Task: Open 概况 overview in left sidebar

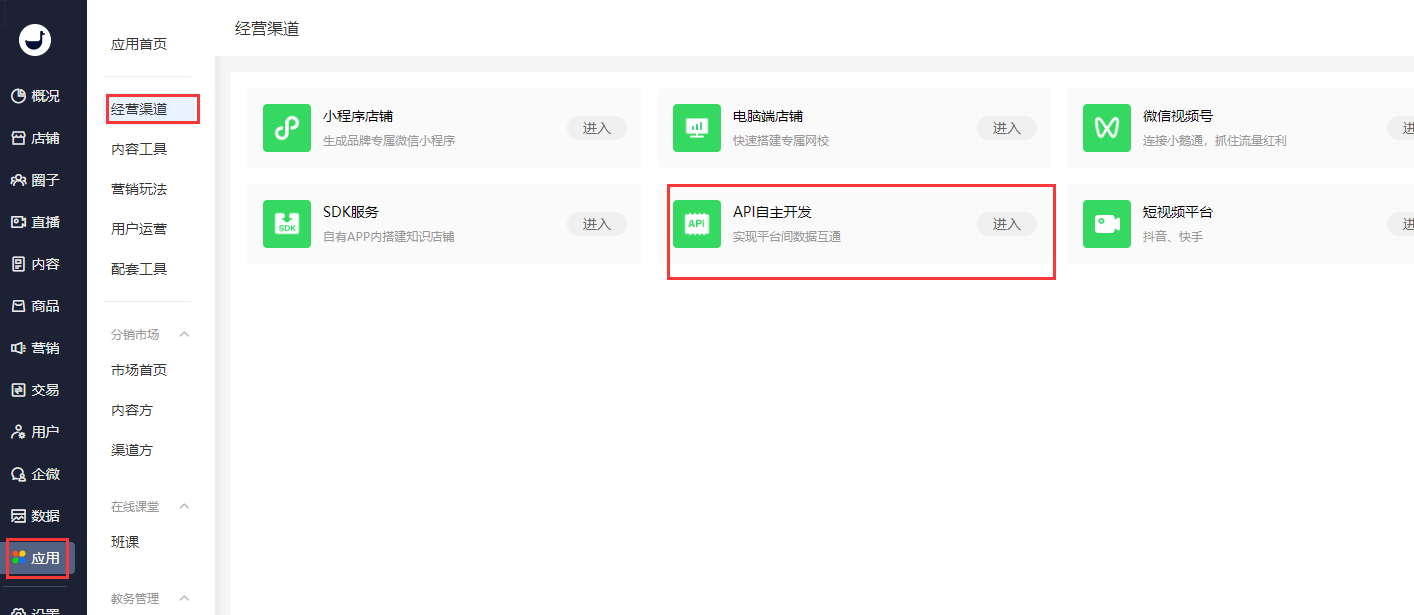Action: point(36,96)
